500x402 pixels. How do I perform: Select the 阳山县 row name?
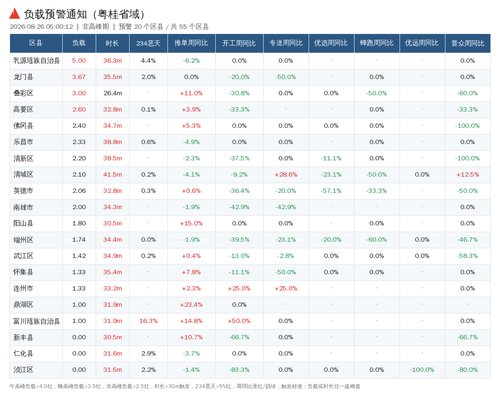[23, 223]
